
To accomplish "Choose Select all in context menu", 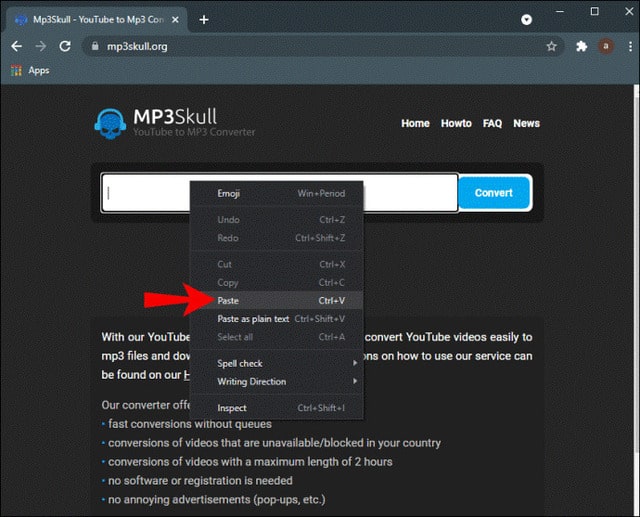I will click(277, 337).
